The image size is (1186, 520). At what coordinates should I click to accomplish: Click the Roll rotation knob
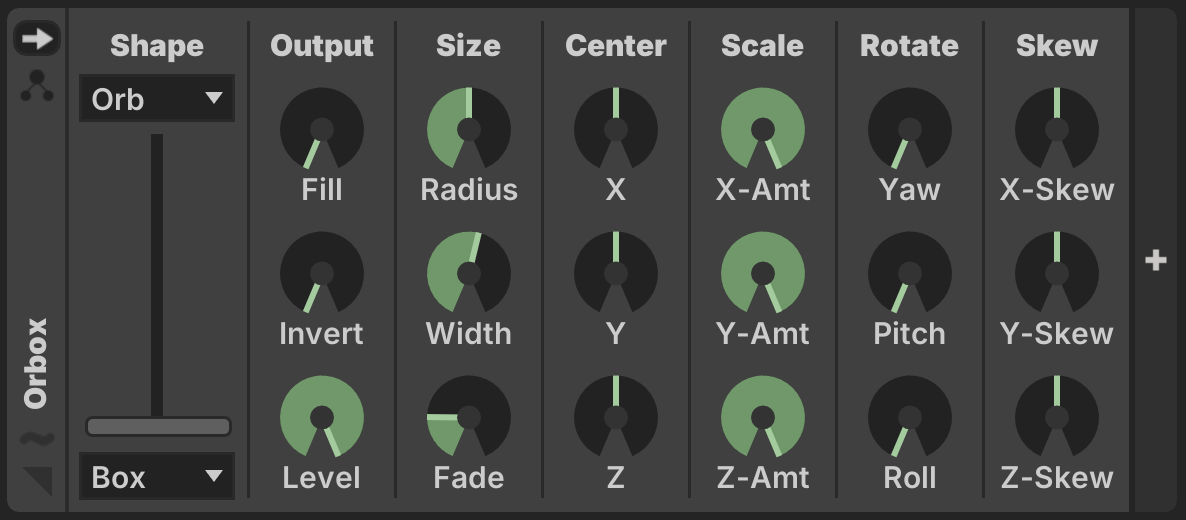909,417
